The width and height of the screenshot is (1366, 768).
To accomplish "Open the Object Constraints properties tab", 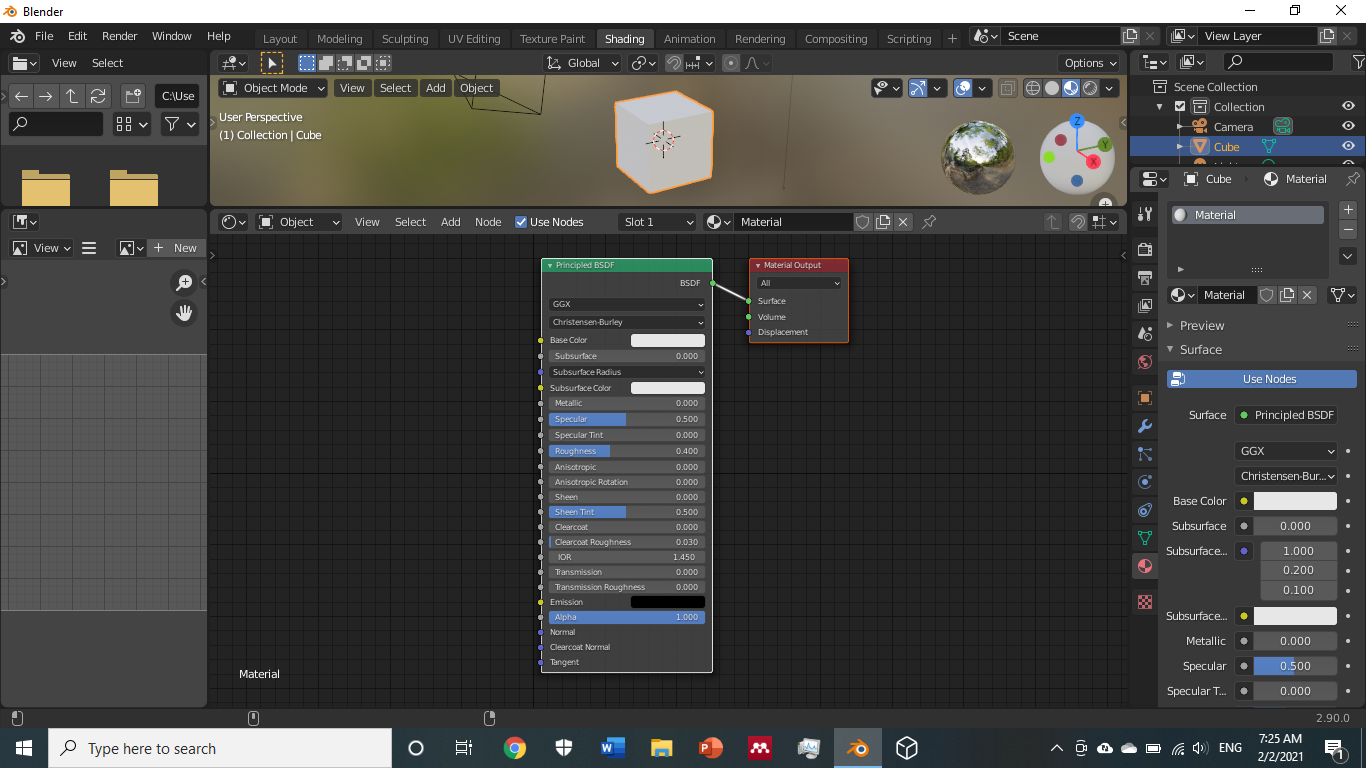I will [1145, 510].
